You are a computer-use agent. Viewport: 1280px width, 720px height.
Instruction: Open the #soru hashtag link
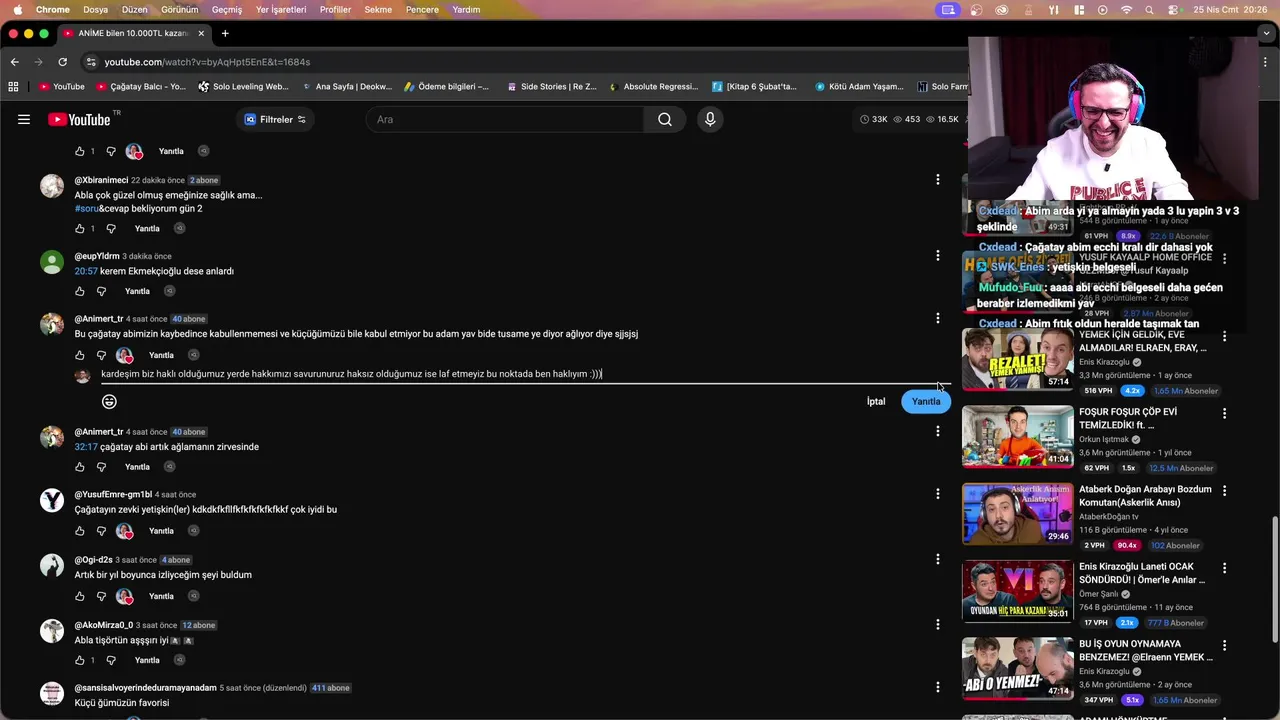coord(86,209)
